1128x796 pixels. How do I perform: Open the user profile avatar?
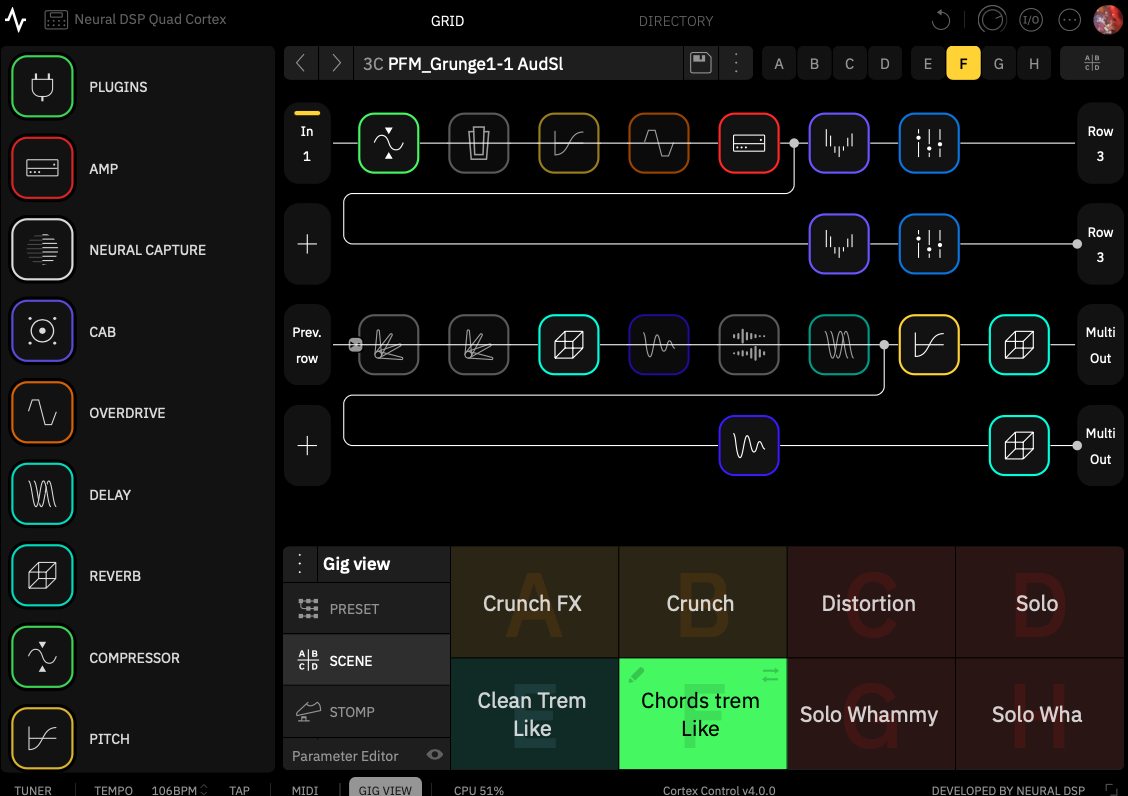pos(1108,20)
